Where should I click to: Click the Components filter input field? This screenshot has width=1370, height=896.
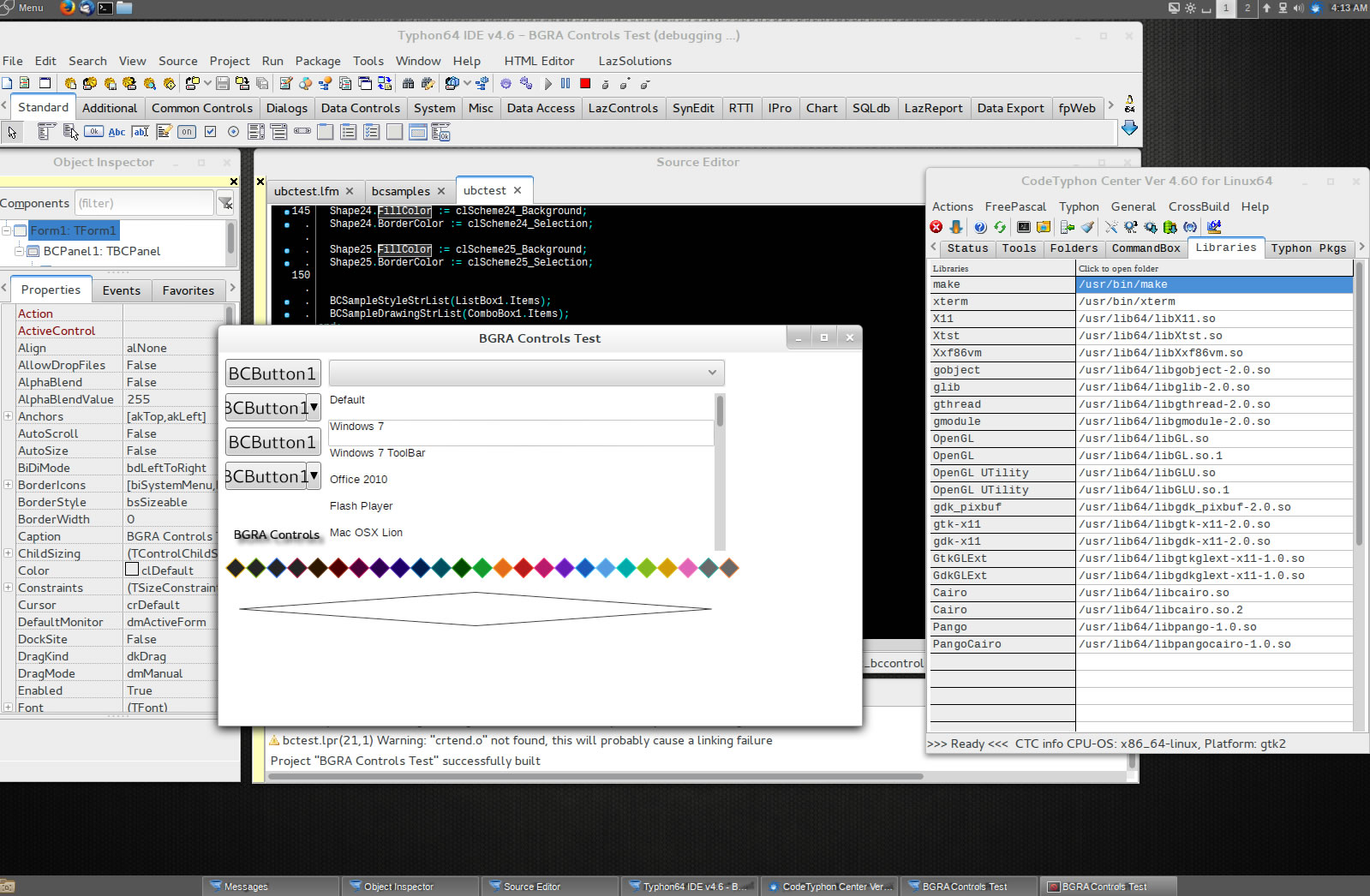tap(144, 203)
